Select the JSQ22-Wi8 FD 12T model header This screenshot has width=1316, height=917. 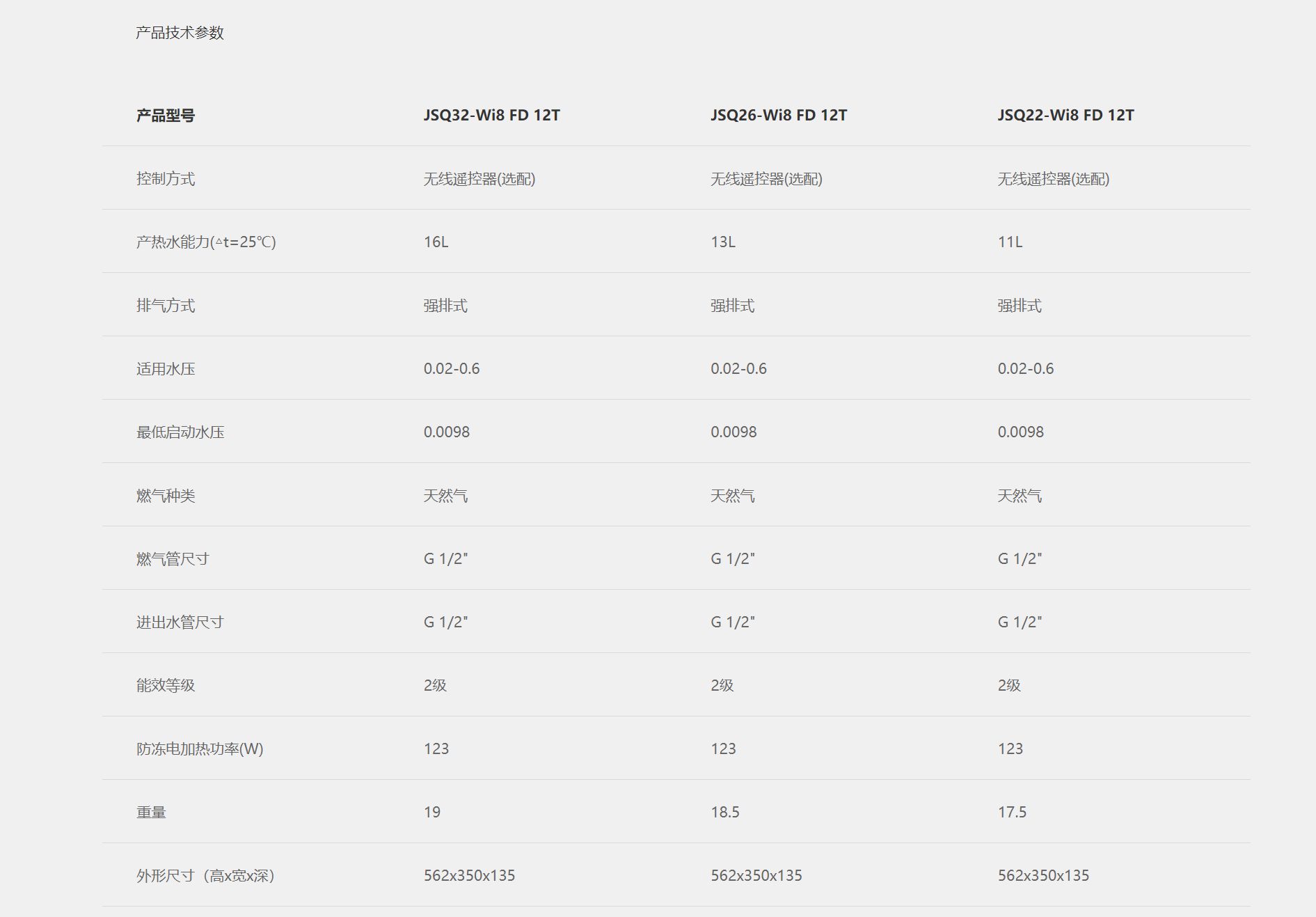1065,116
